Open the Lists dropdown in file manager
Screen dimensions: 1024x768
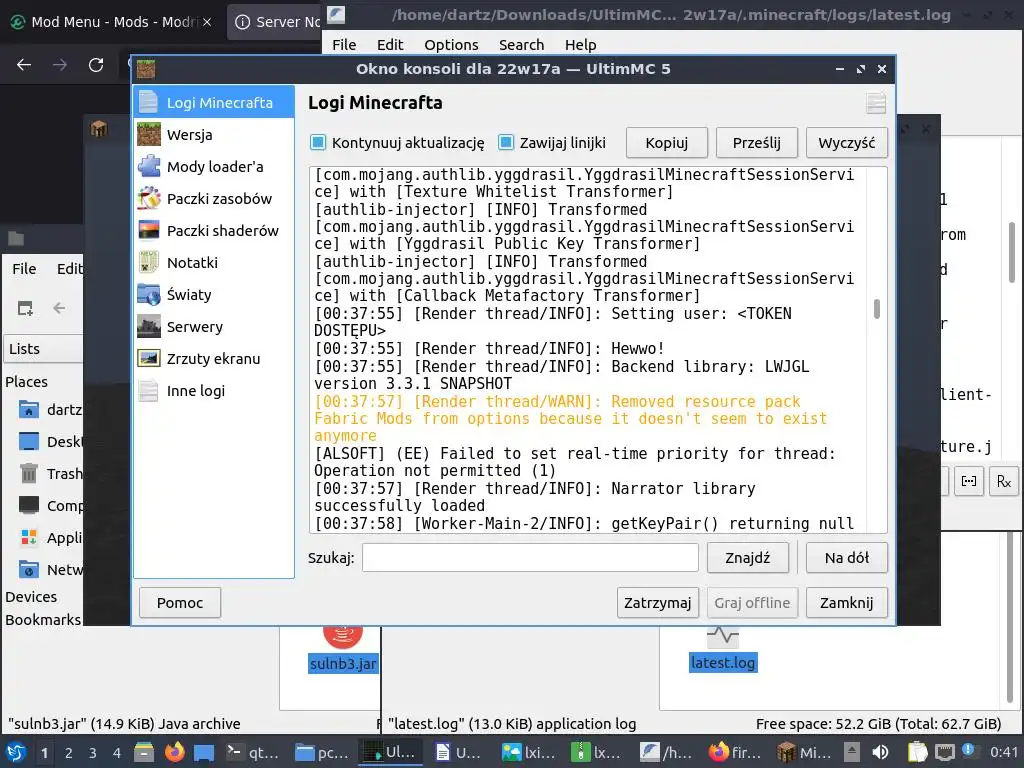pos(43,349)
